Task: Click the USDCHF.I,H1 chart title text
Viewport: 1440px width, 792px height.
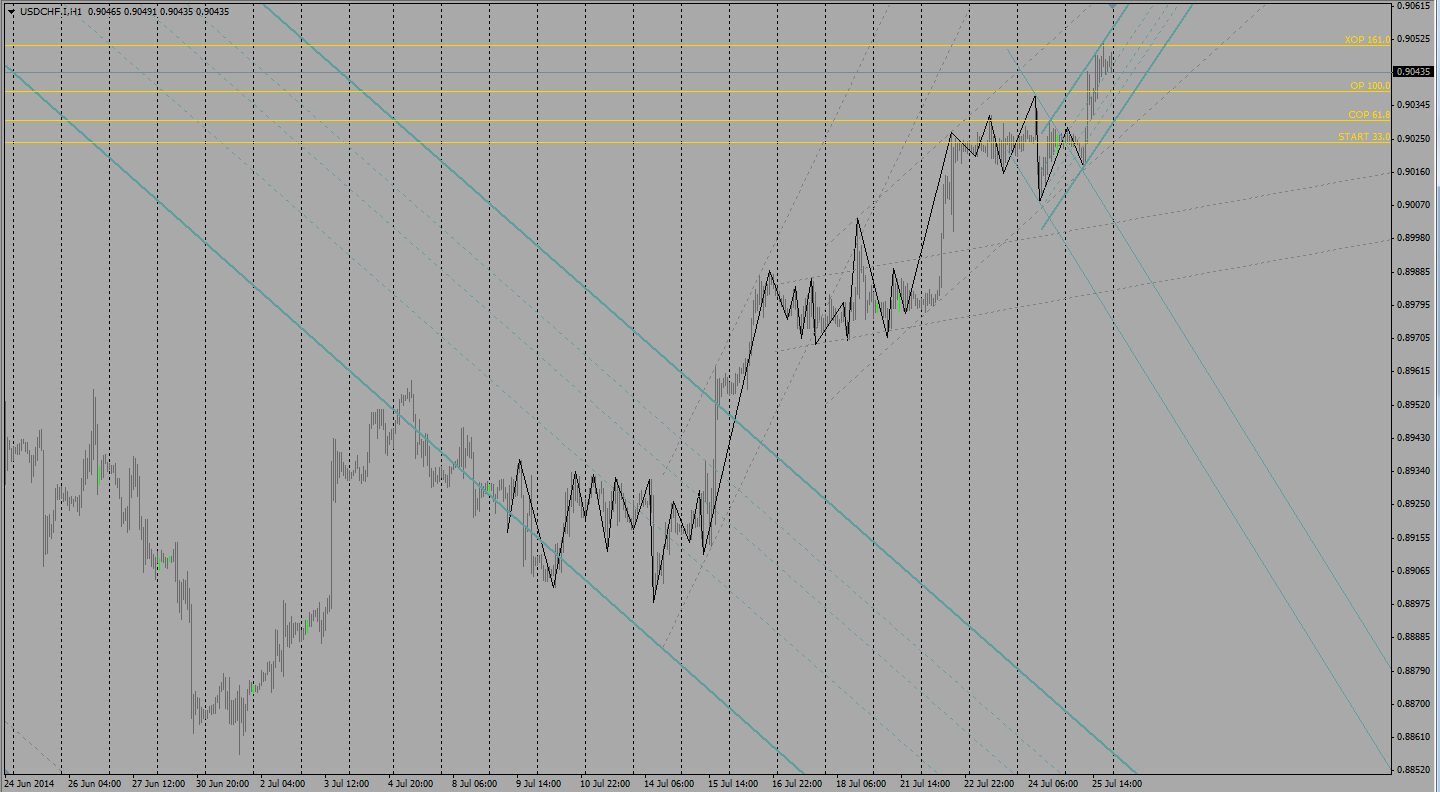Action: [x=51, y=12]
